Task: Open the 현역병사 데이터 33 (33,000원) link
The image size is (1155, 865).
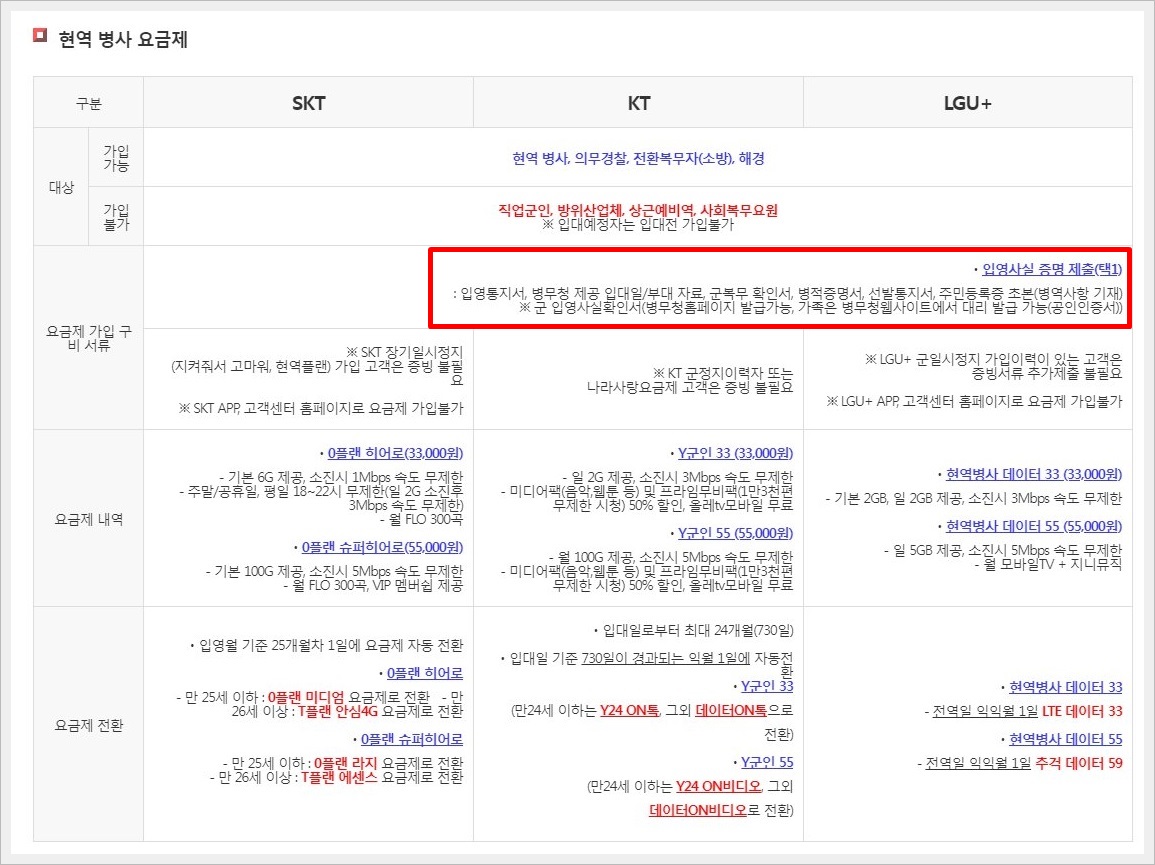Action: 1033,474
